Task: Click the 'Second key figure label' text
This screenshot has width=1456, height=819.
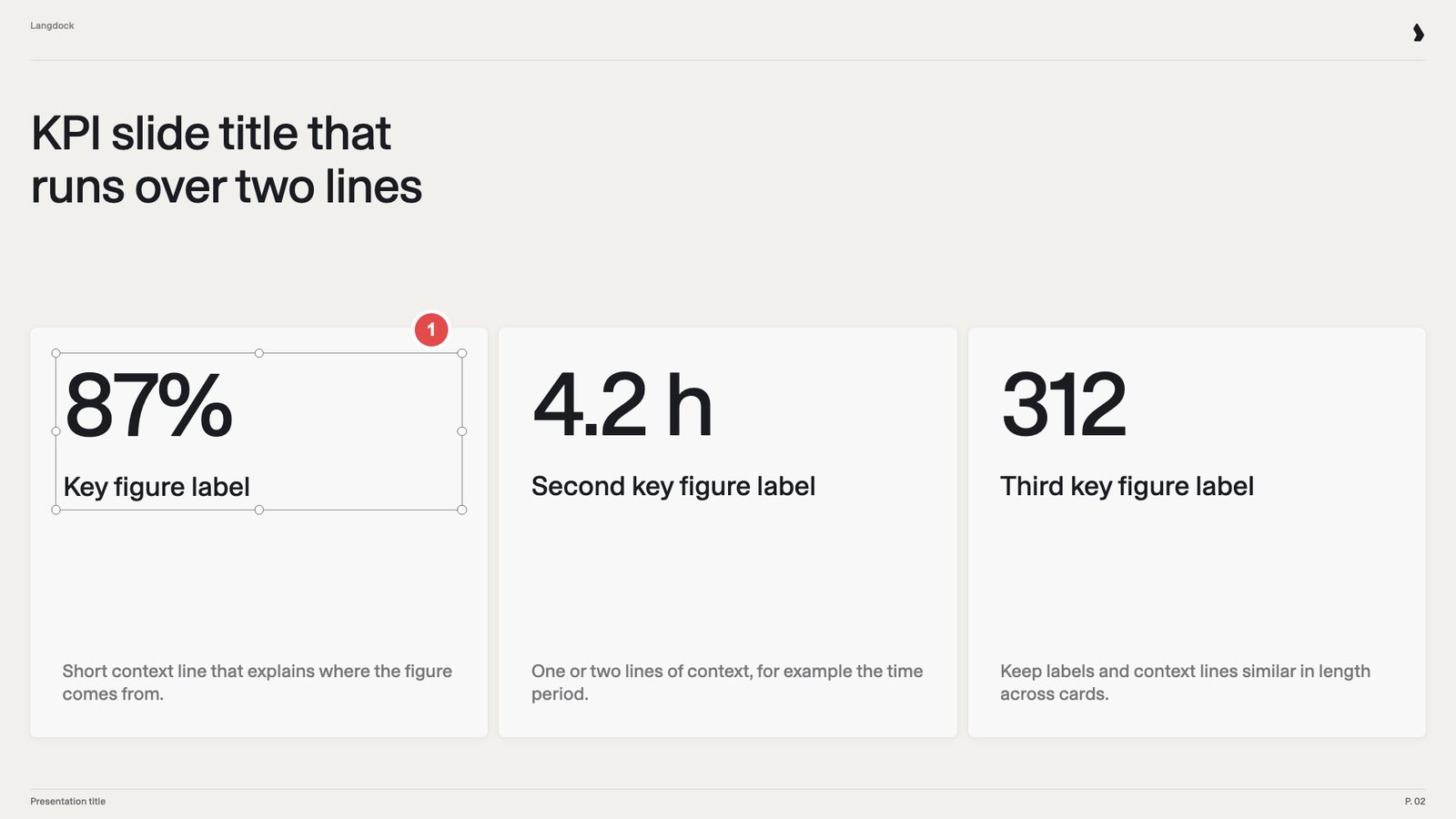Action: (x=673, y=487)
